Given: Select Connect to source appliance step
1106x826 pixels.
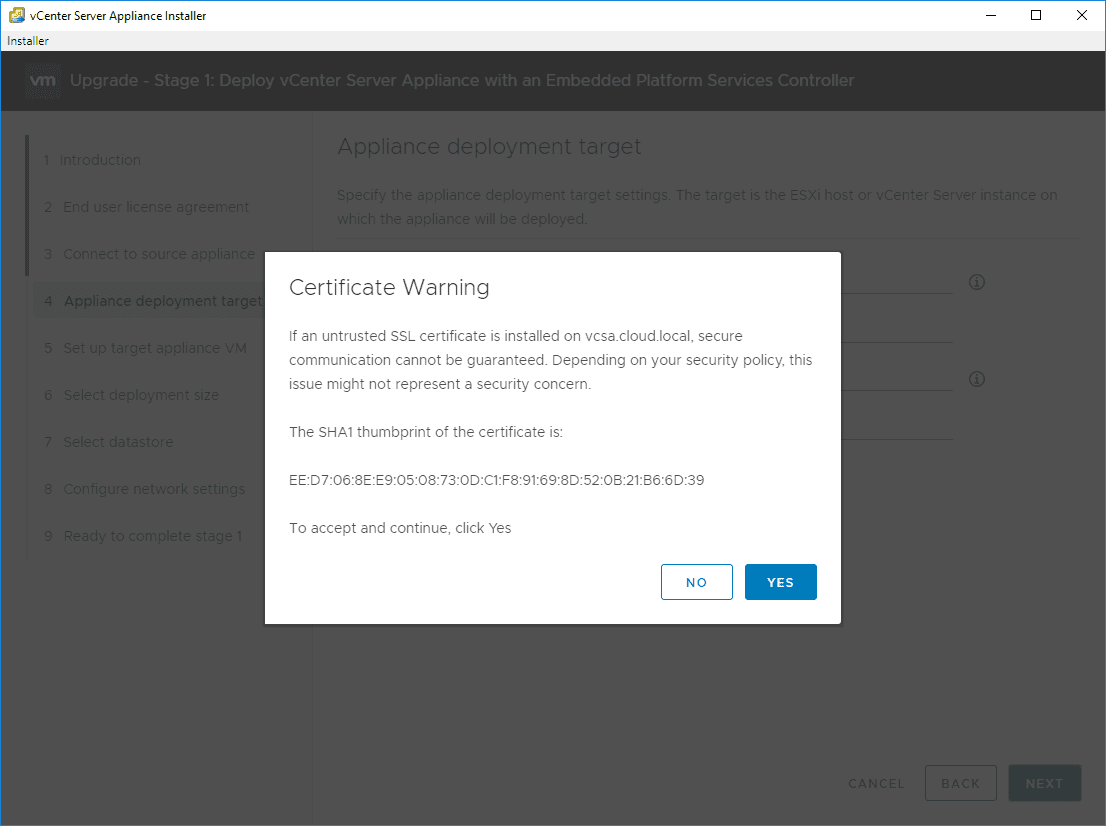Looking at the screenshot, I should click(159, 254).
